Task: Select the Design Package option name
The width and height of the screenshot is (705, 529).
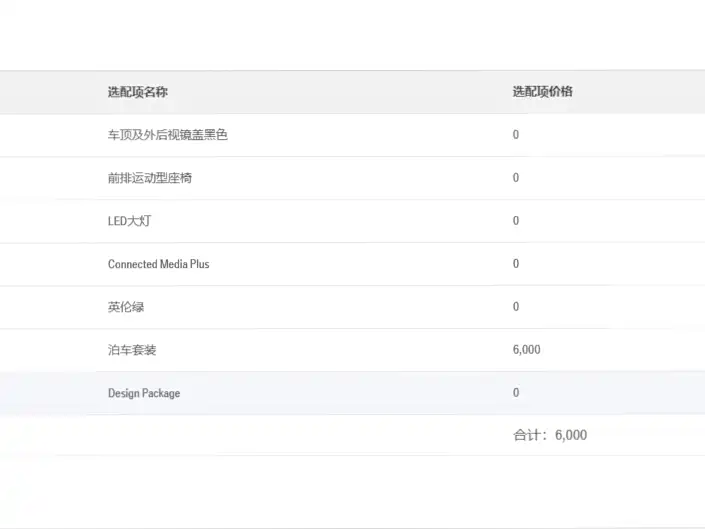Action: click(x=144, y=393)
